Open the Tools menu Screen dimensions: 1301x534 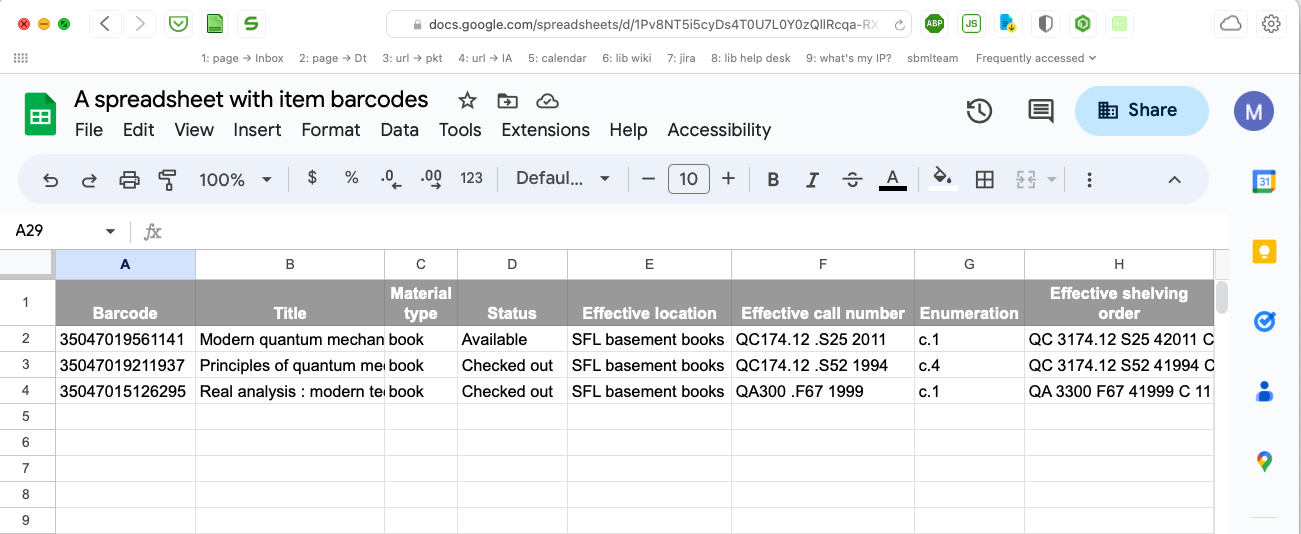pyautogui.click(x=460, y=130)
